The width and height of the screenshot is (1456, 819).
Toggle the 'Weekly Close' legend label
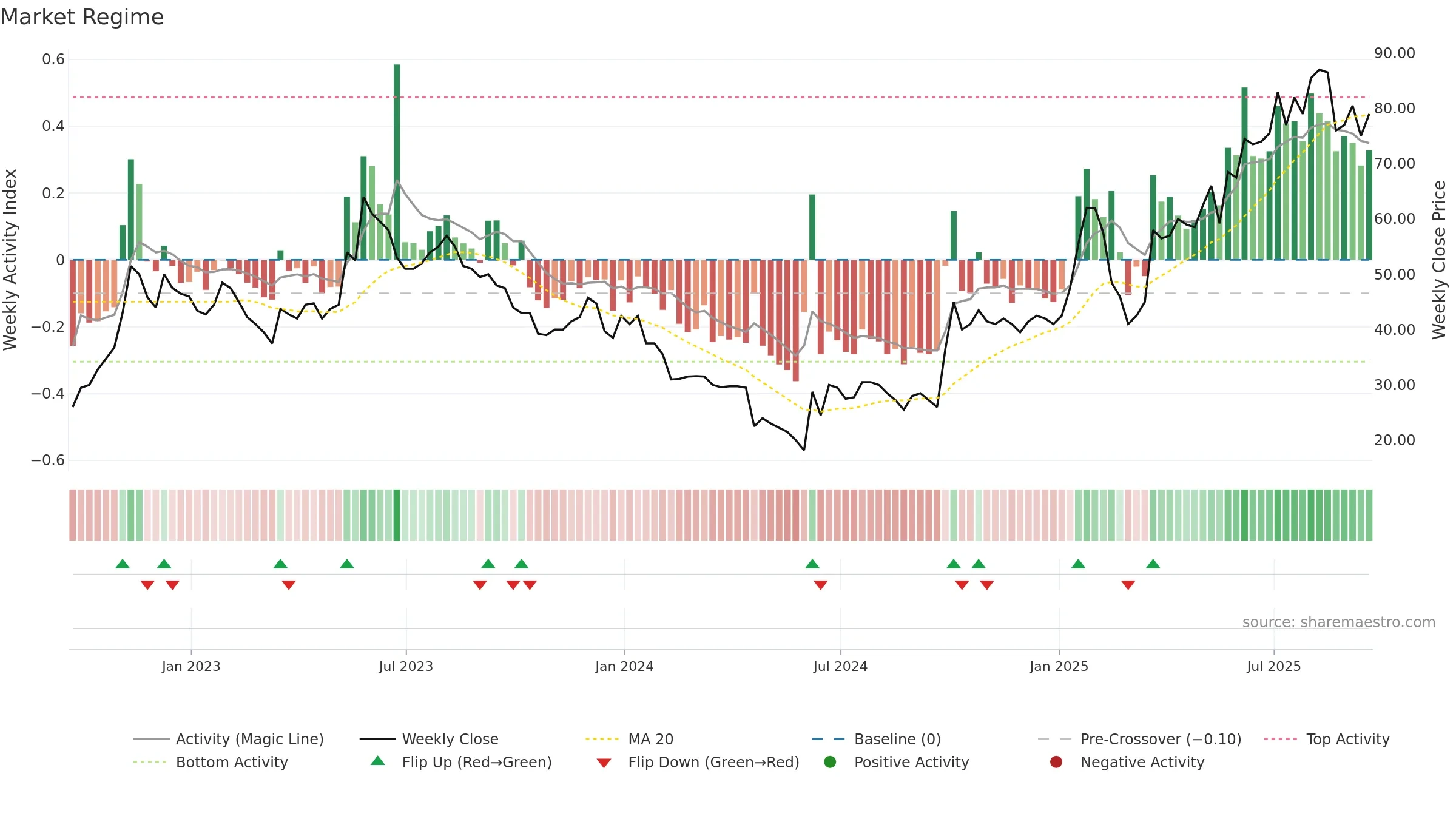point(450,740)
